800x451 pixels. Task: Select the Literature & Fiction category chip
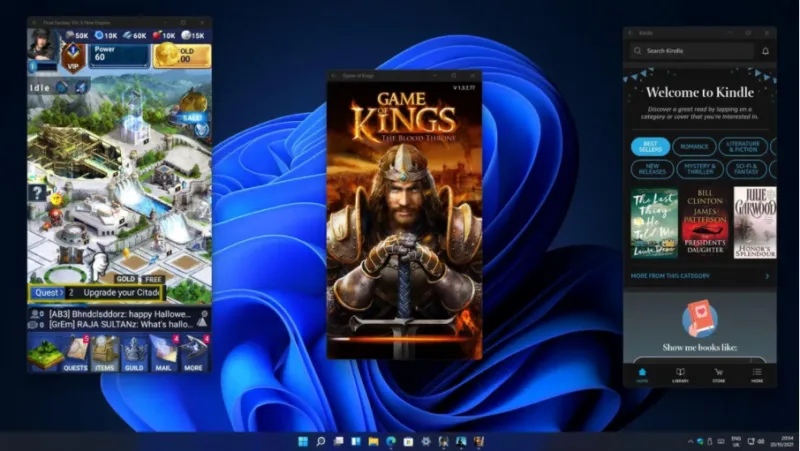[x=743, y=147]
